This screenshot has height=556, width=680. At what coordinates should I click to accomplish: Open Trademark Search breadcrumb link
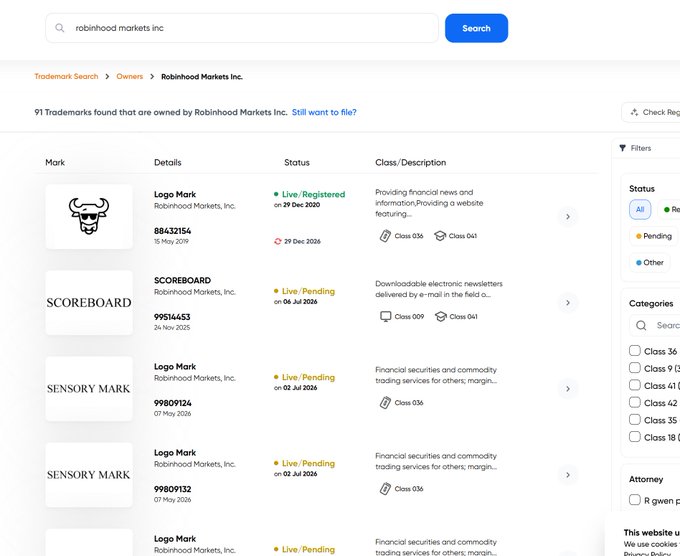[x=66, y=76]
